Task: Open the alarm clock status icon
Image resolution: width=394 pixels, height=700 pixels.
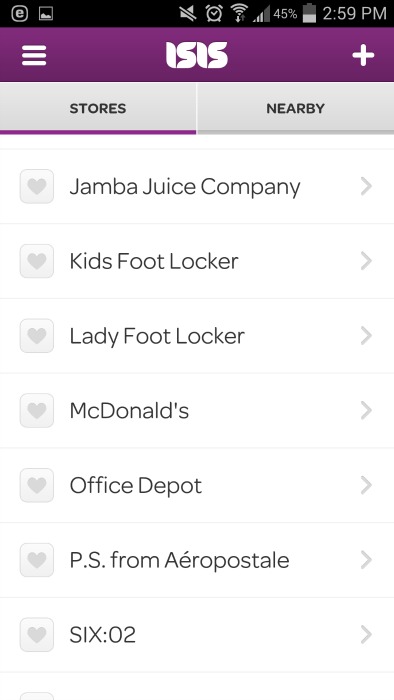Action: (x=214, y=13)
